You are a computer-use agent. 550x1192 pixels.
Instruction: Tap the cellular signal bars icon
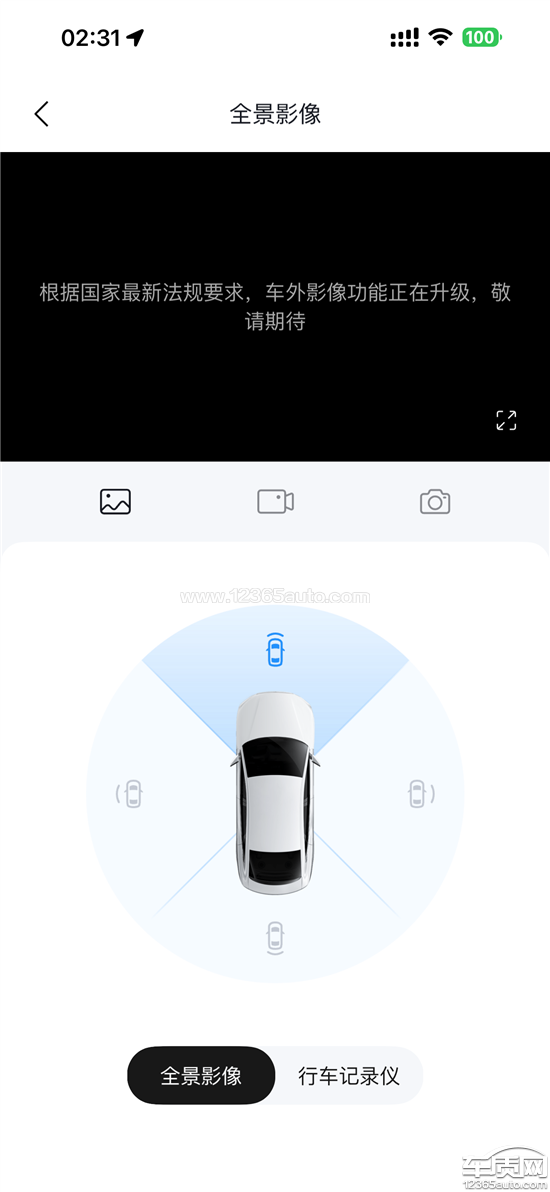(404, 38)
